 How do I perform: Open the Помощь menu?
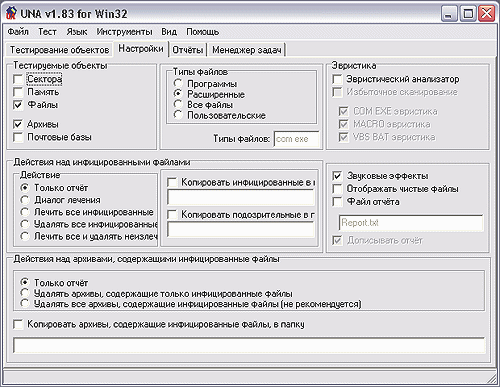click(202, 32)
